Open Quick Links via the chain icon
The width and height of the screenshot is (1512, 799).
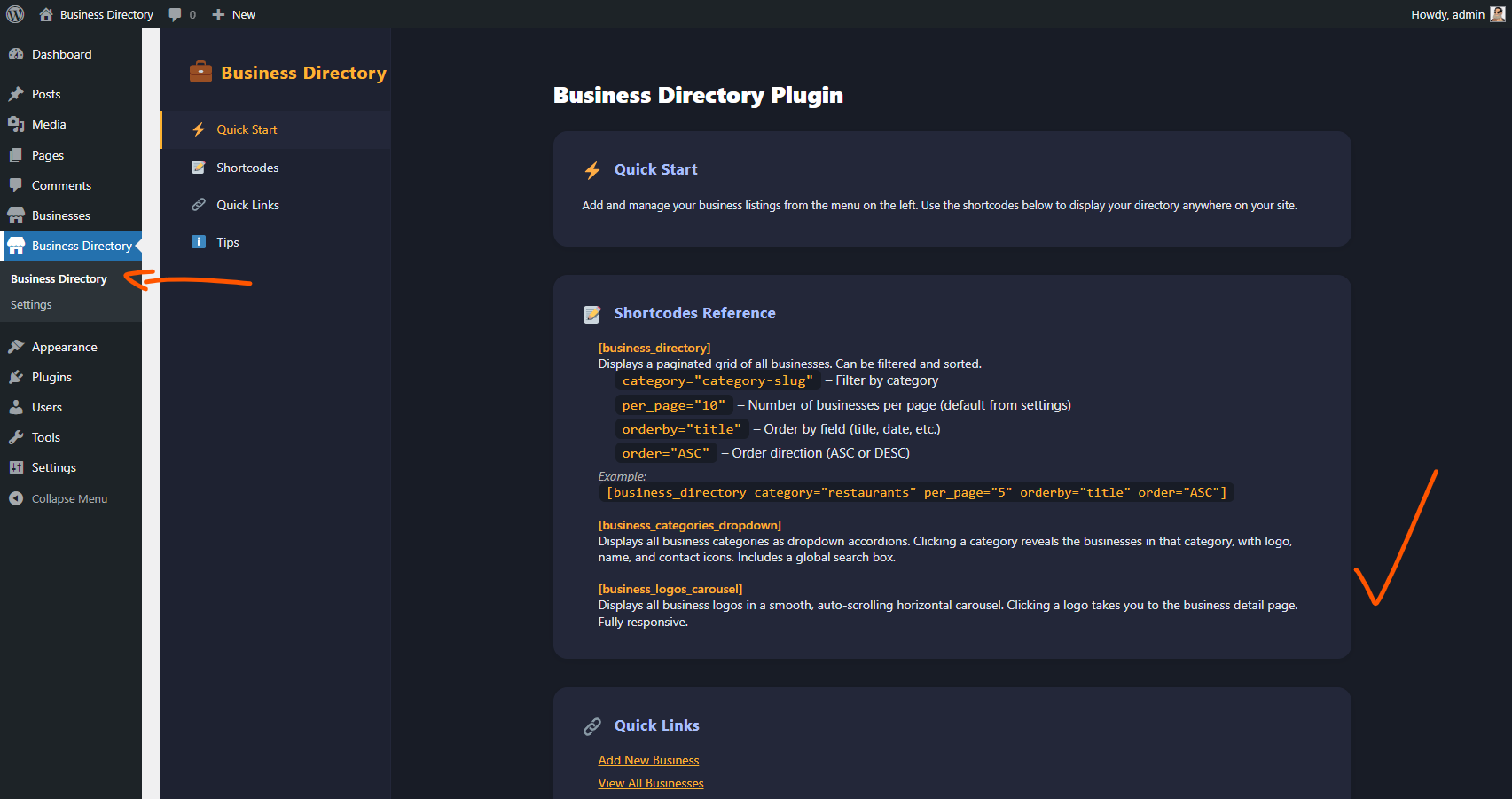[x=198, y=204]
